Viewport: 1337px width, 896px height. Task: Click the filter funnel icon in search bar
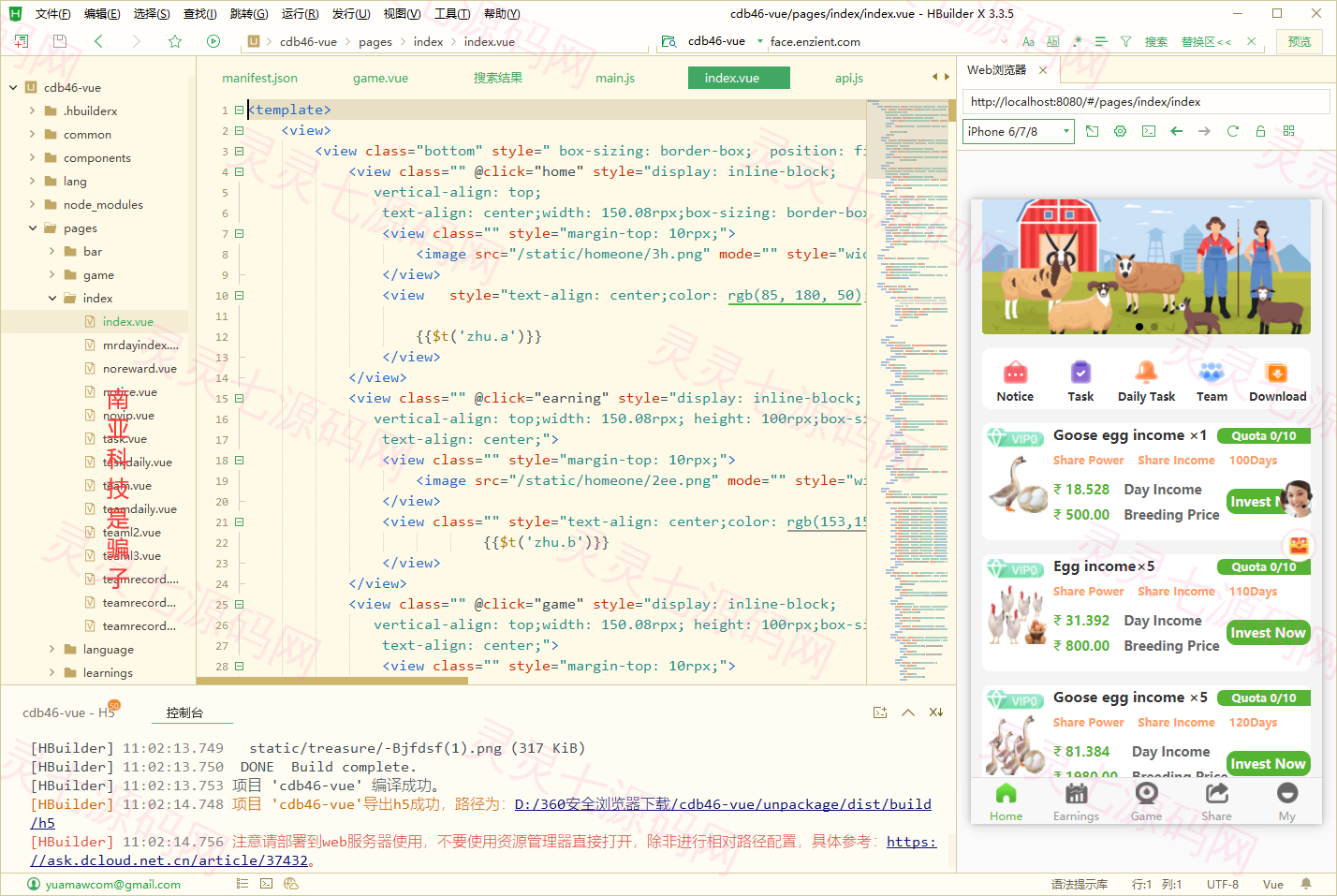(1125, 41)
